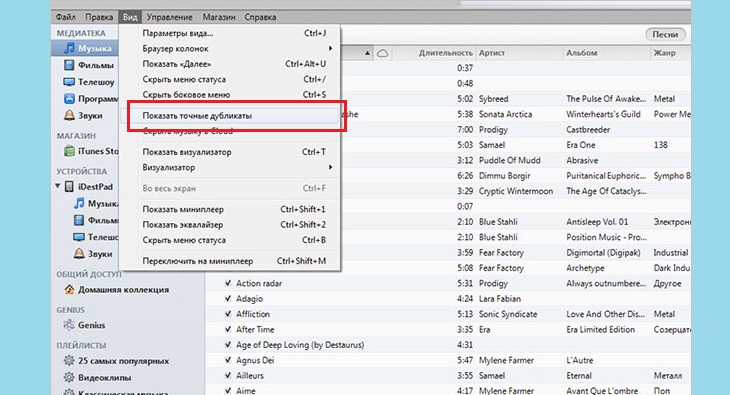Image resolution: width=730 pixels, height=395 pixels.
Task: Click the sort arrow in name column header
Action: point(367,53)
